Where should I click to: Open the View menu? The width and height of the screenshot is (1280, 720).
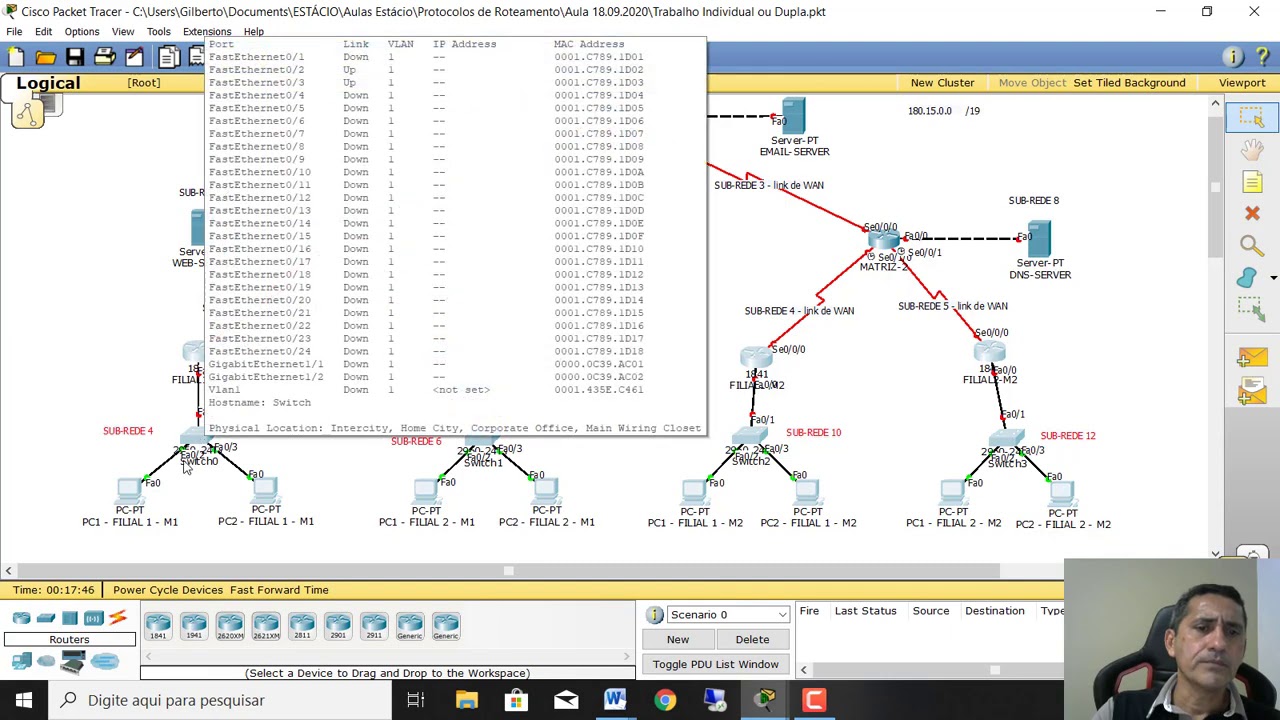pyautogui.click(x=123, y=31)
